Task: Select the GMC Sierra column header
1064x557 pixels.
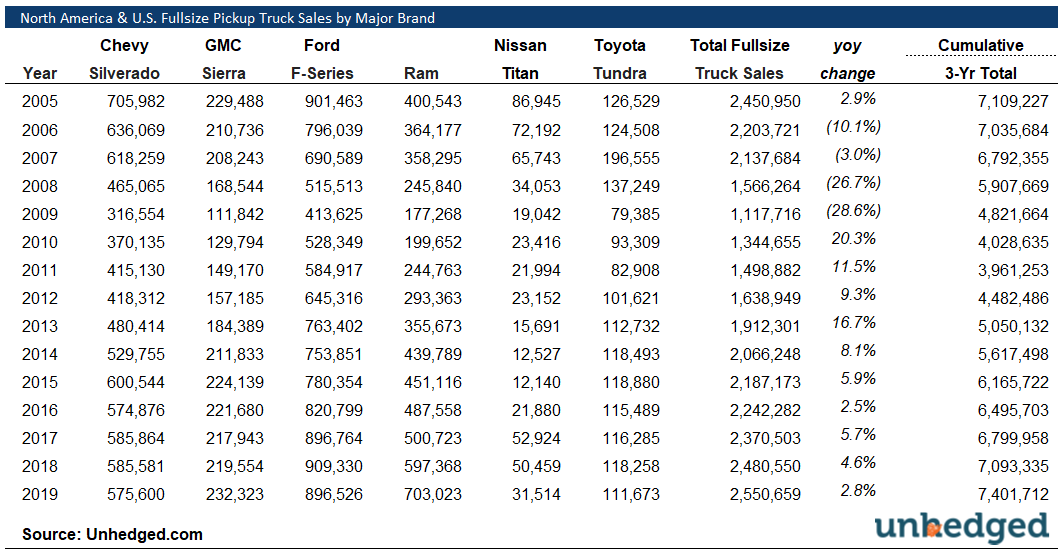Action: click(x=223, y=59)
